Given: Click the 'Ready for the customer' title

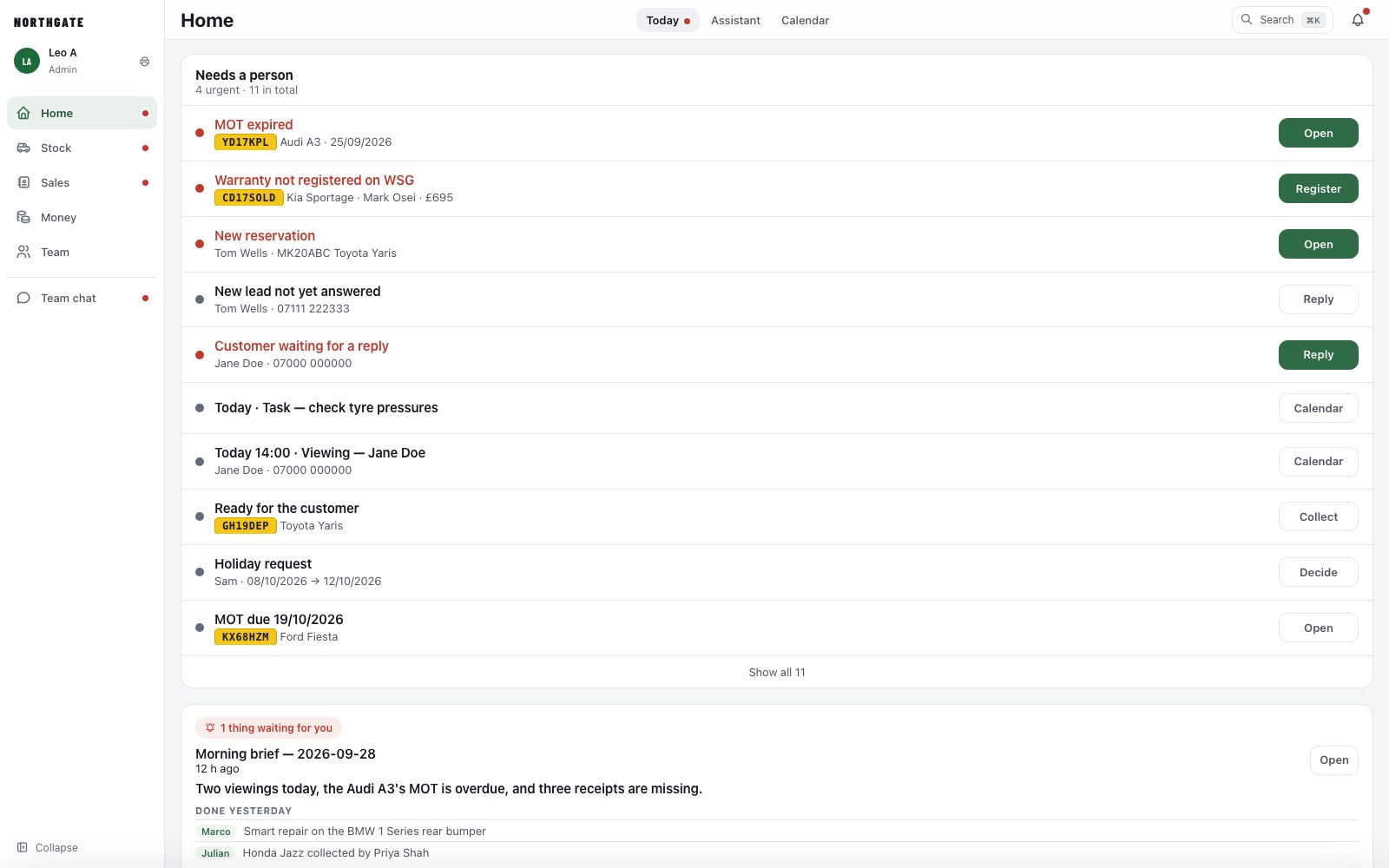Looking at the screenshot, I should click(x=286, y=508).
